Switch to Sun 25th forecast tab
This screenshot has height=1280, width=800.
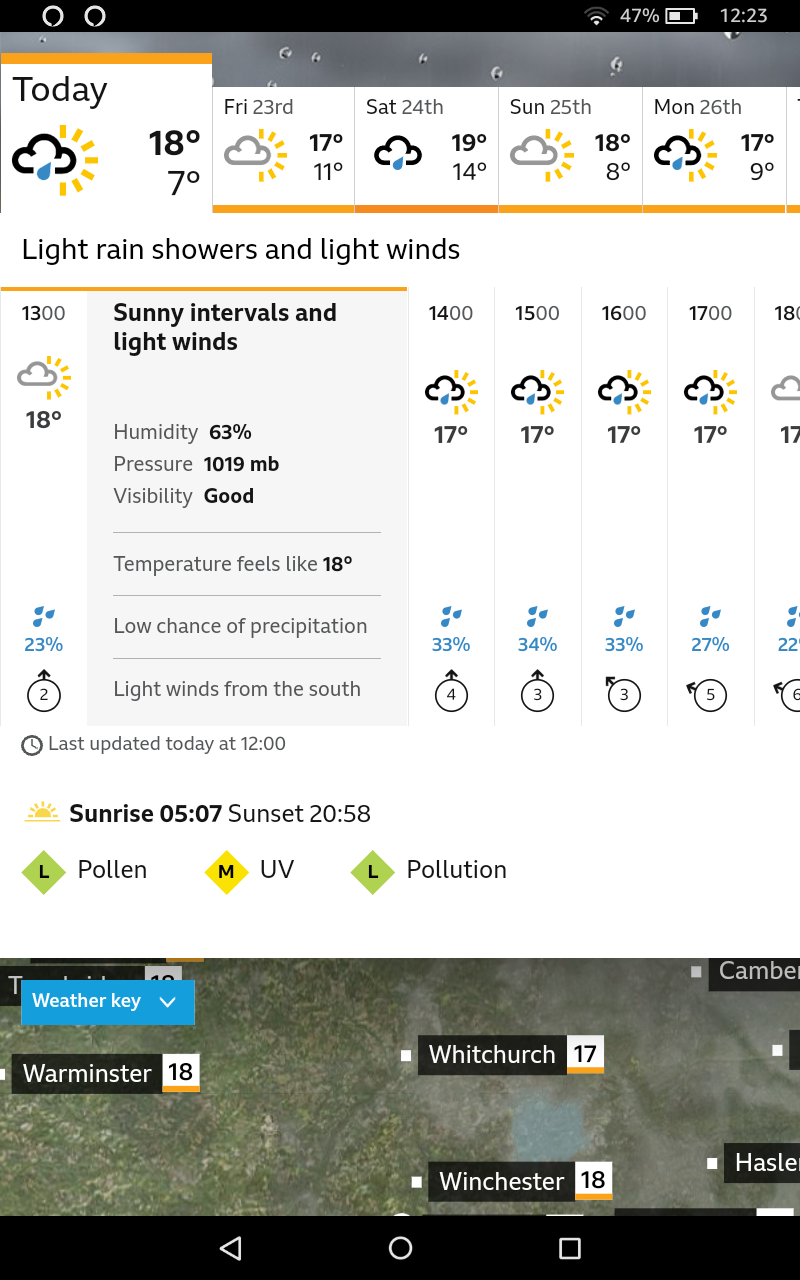pos(571,150)
